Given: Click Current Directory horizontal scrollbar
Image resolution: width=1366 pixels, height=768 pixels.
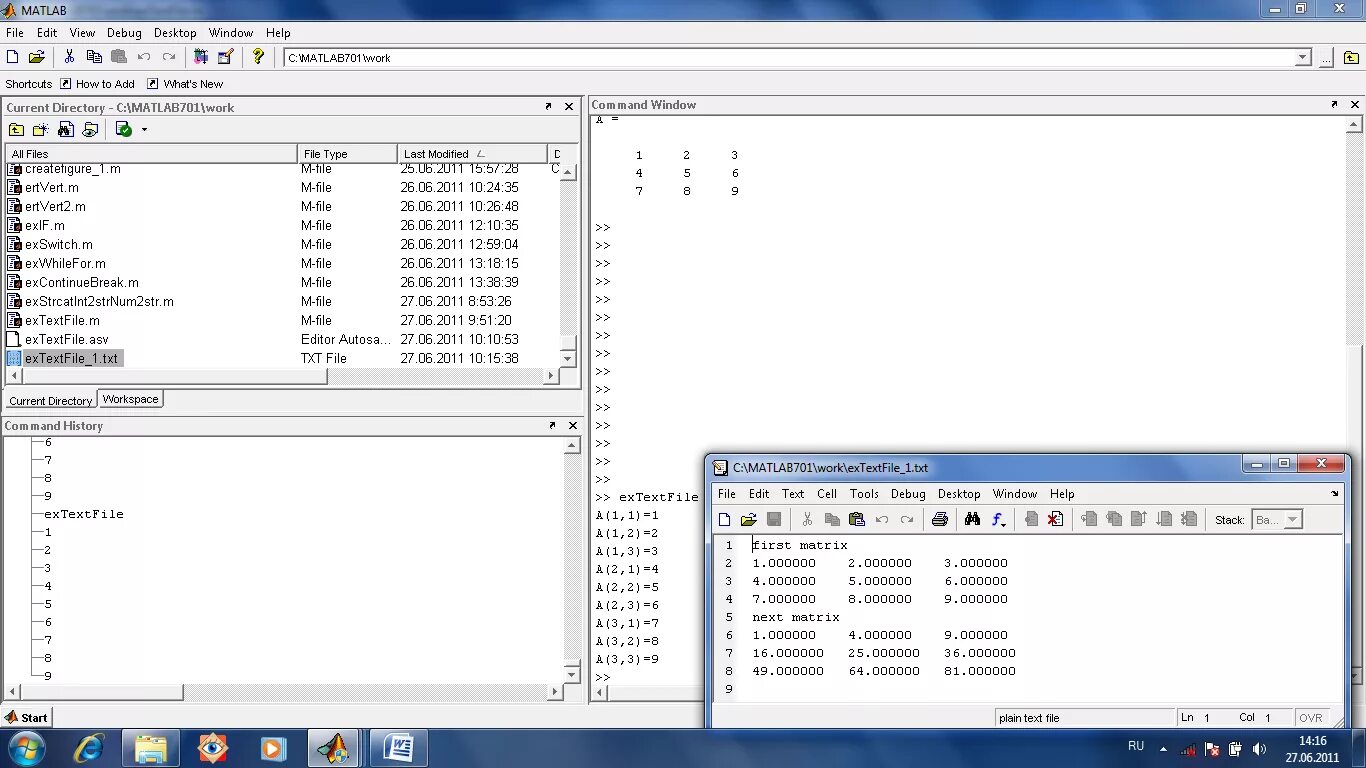Looking at the screenshot, I should tap(281, 376).
